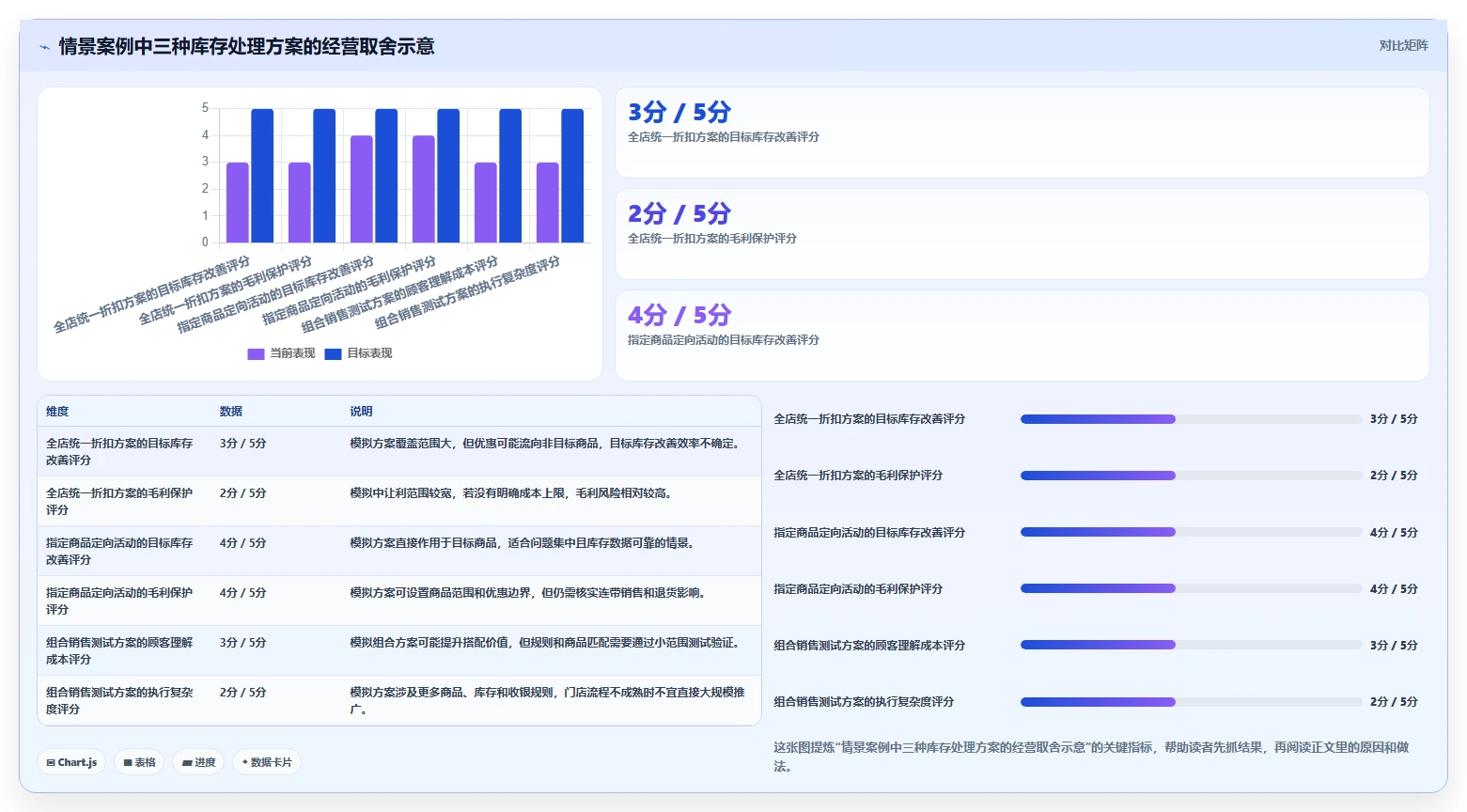The image size is (1467, 812).
Task: Click description starting 模拟方案可设置商品范围
Action: [x=529, y=593]
